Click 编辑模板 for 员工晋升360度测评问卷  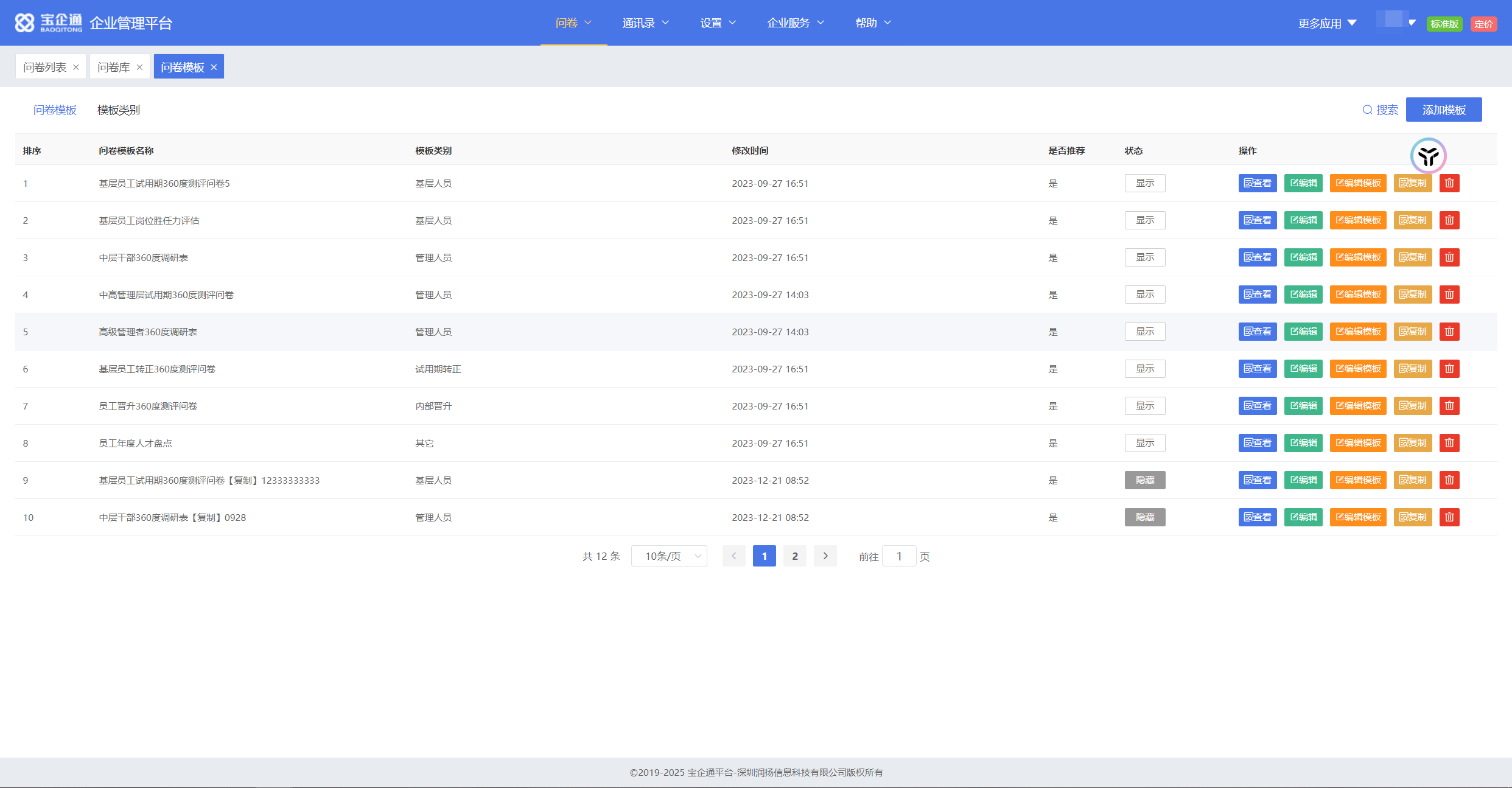tap(1357, 406)
